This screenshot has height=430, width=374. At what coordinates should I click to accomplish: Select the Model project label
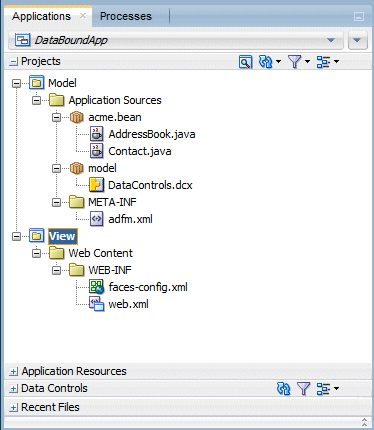point(62,83)
